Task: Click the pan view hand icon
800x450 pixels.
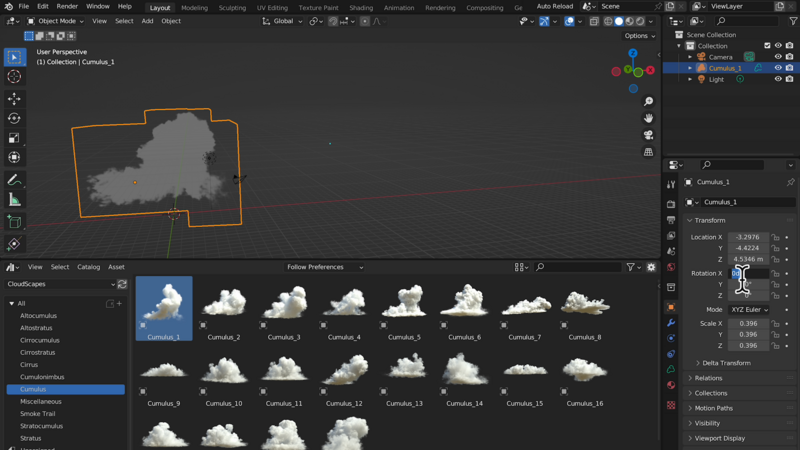Action: click(648, 118)
